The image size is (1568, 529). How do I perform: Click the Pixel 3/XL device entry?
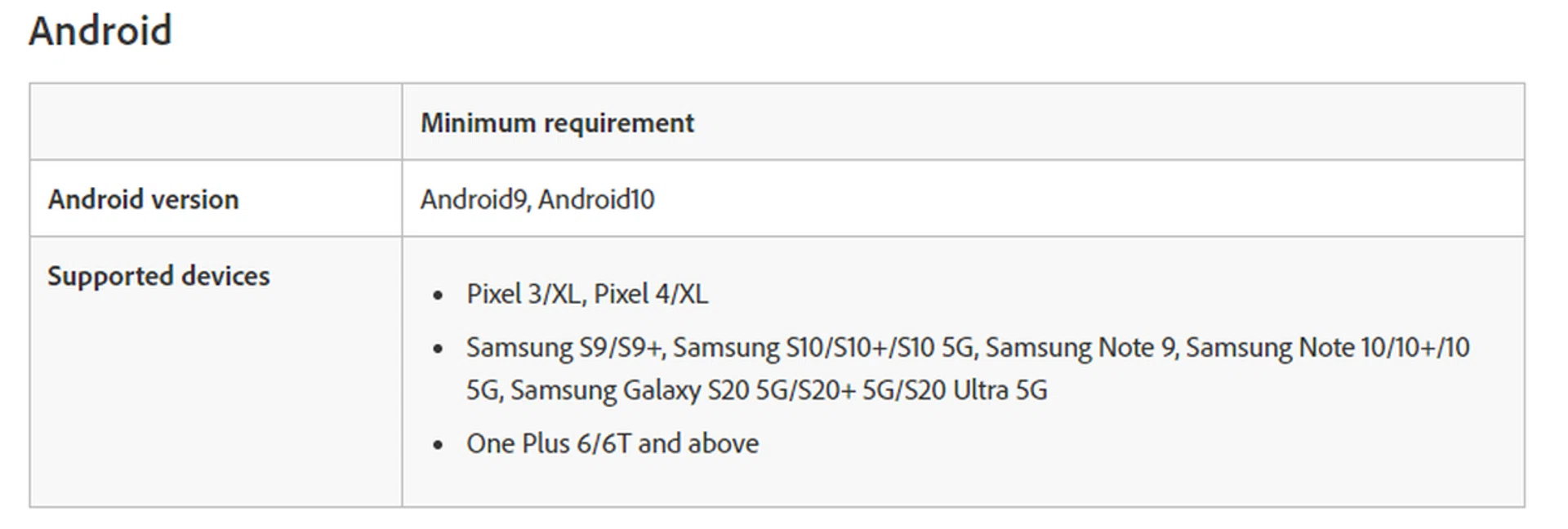[523, 294]
